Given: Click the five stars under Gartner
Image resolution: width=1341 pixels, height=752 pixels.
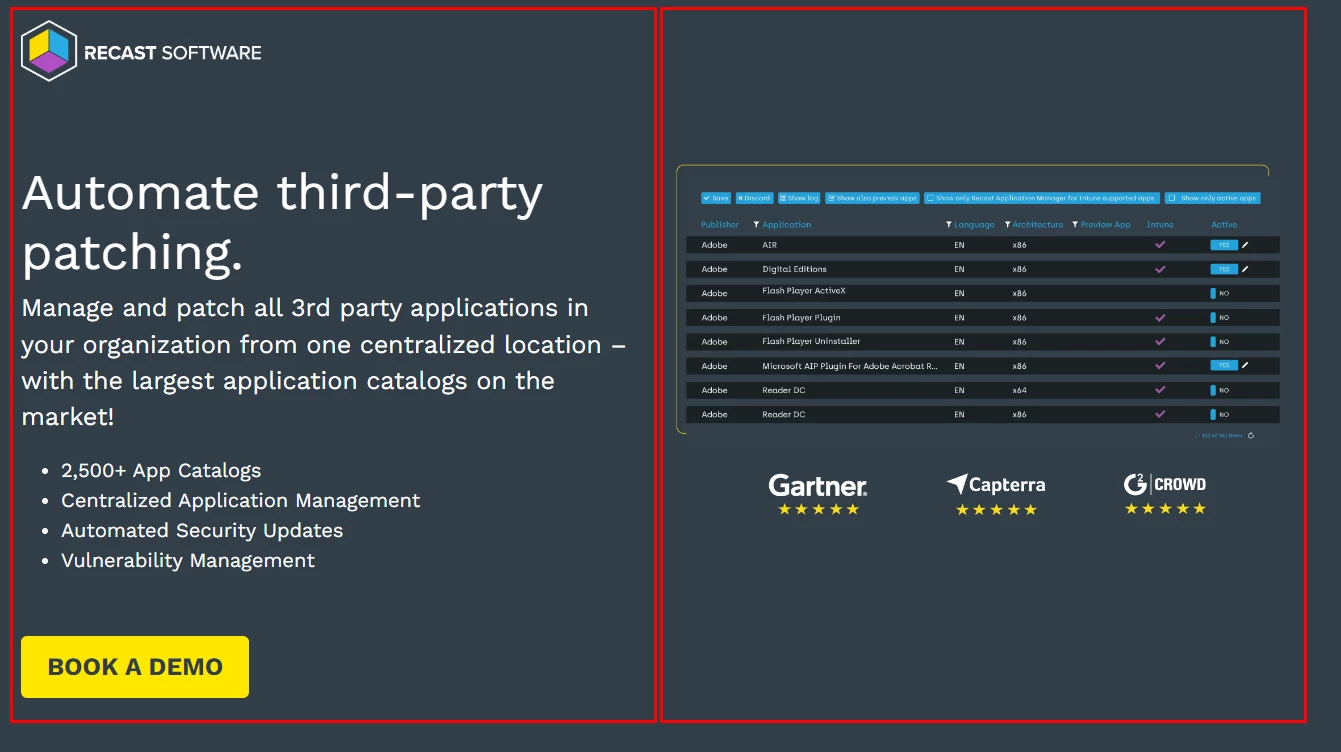Looking at the screenshot, I should (x=819, y=510).
